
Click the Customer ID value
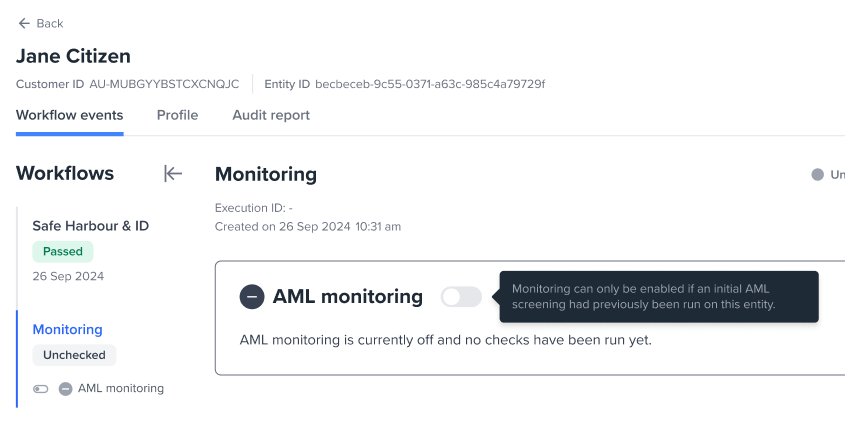pyautogui.click(x=164, y=84)
